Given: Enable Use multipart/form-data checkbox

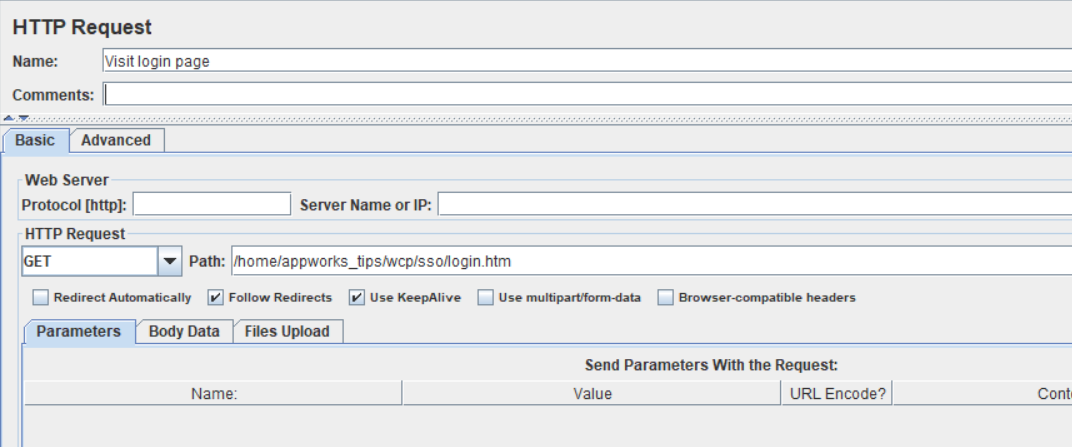Looking at the screenshot, I should (x=486, y=298).
